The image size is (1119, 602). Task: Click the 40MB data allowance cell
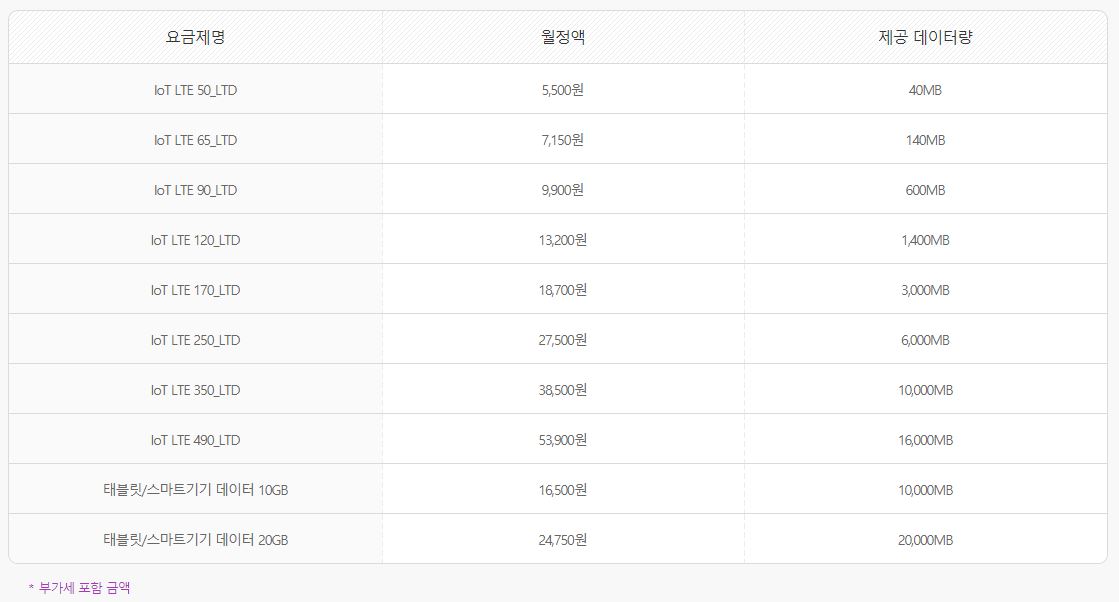point(925,90)
